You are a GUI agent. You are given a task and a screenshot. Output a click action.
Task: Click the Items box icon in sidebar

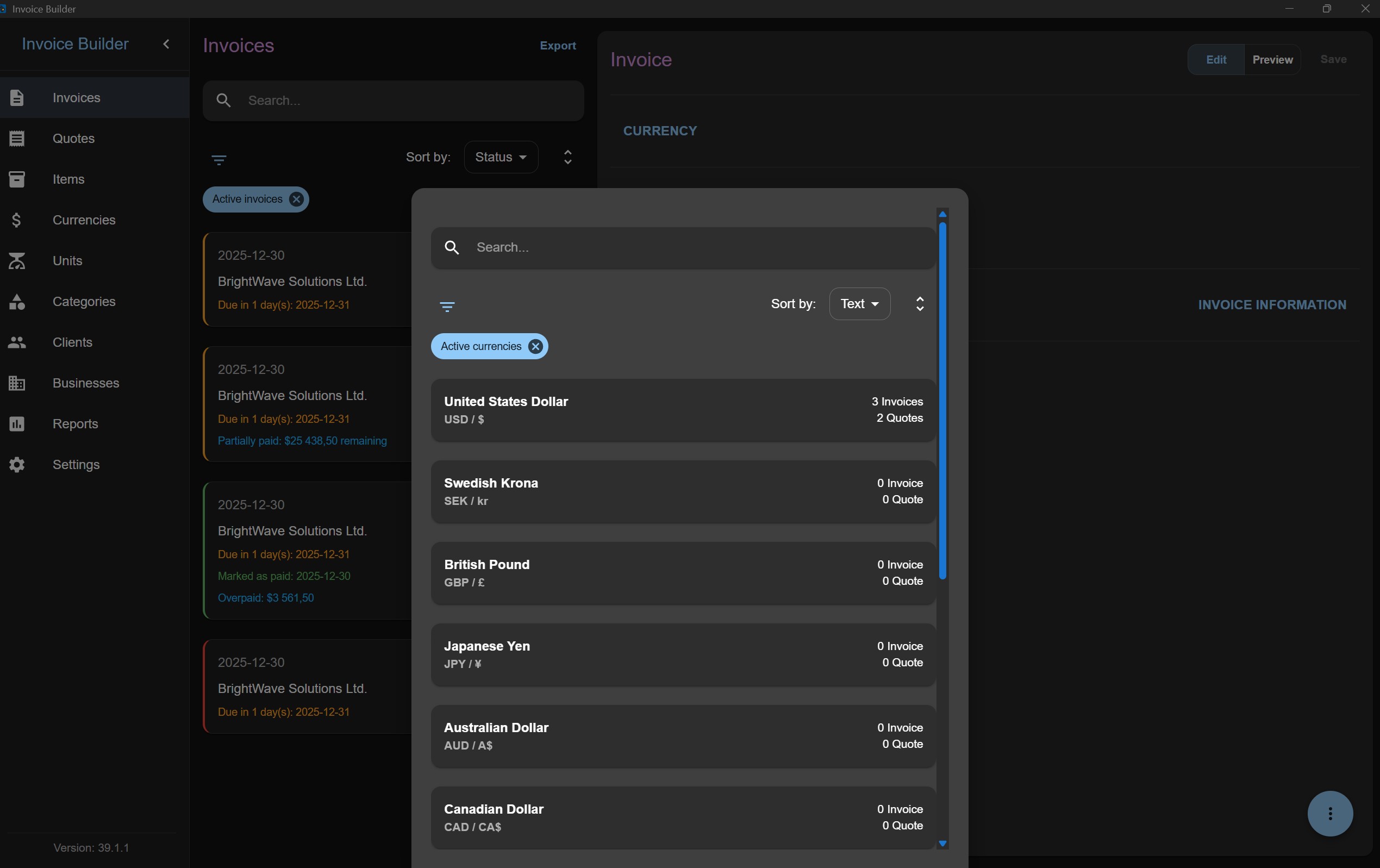tap(17, 179)
